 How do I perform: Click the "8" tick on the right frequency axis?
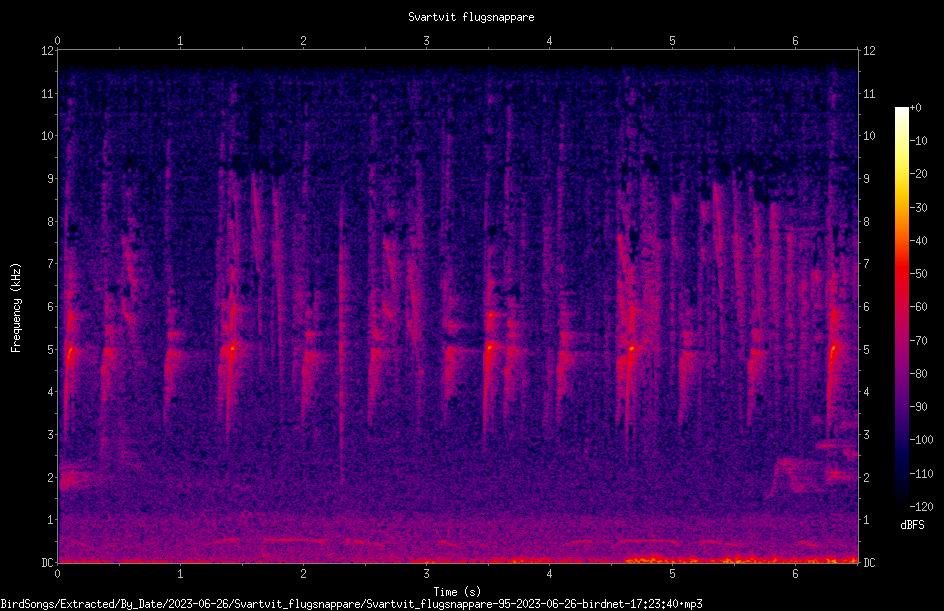tap(867, 222)
